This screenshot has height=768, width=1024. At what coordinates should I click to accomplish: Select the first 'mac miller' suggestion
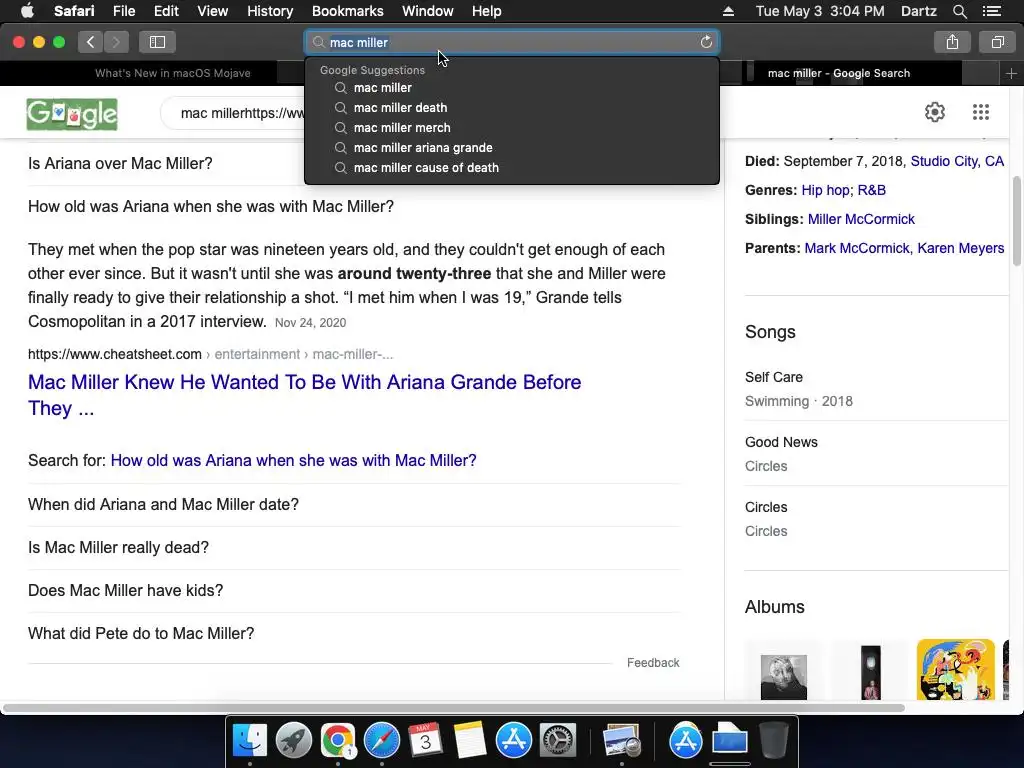pos(512,88)
